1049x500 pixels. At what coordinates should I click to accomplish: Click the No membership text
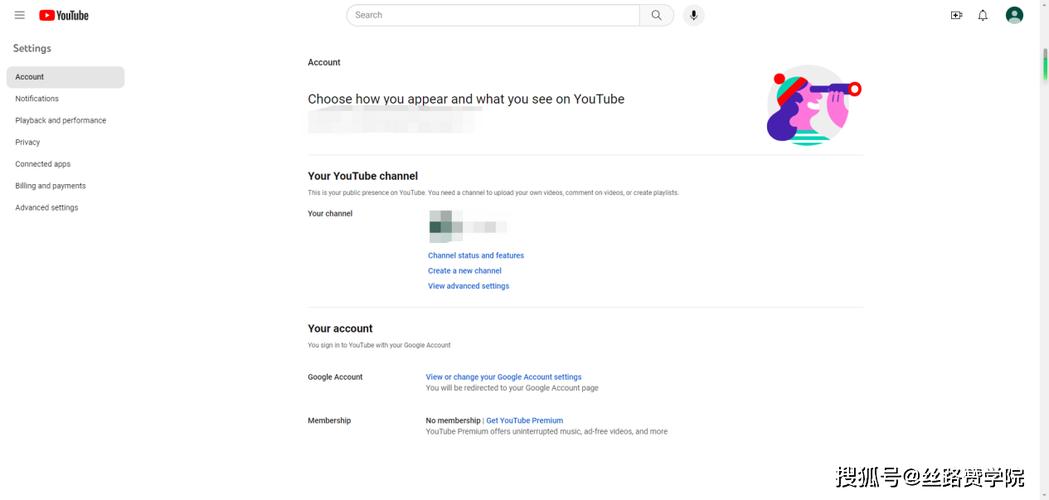click(x=453, y=420)
